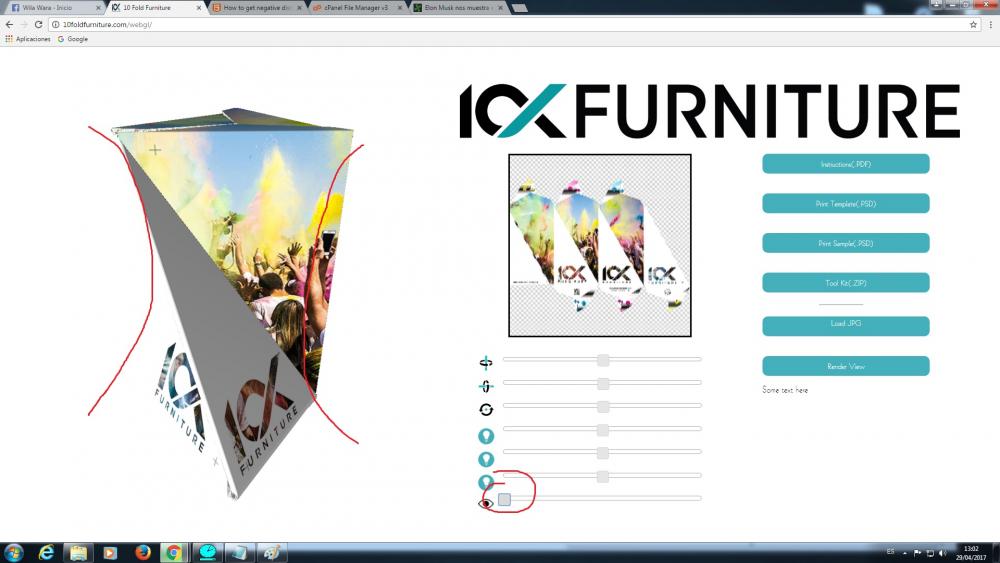Click the volume icon in system tray
Image resolution: width=1000 pixels, height=563 pixels.
click(942, 553)
